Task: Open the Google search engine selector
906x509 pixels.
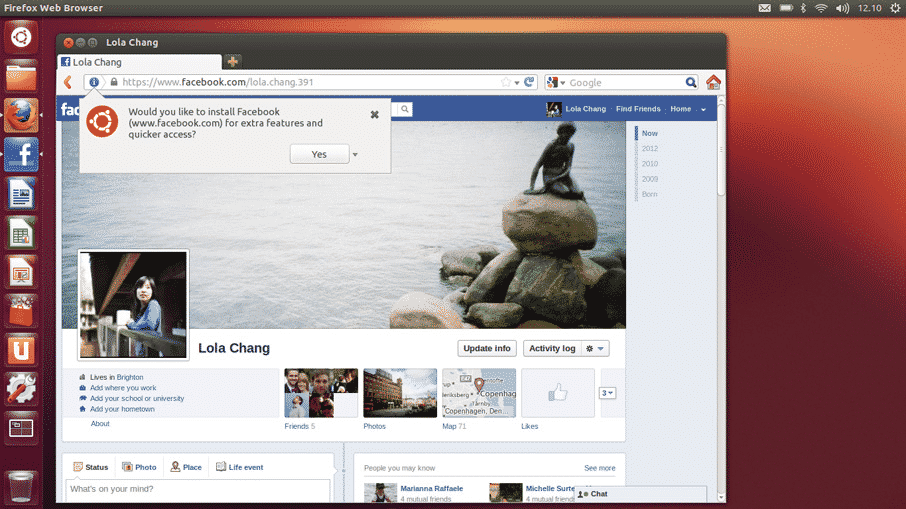Action: (x=556, y=83)
